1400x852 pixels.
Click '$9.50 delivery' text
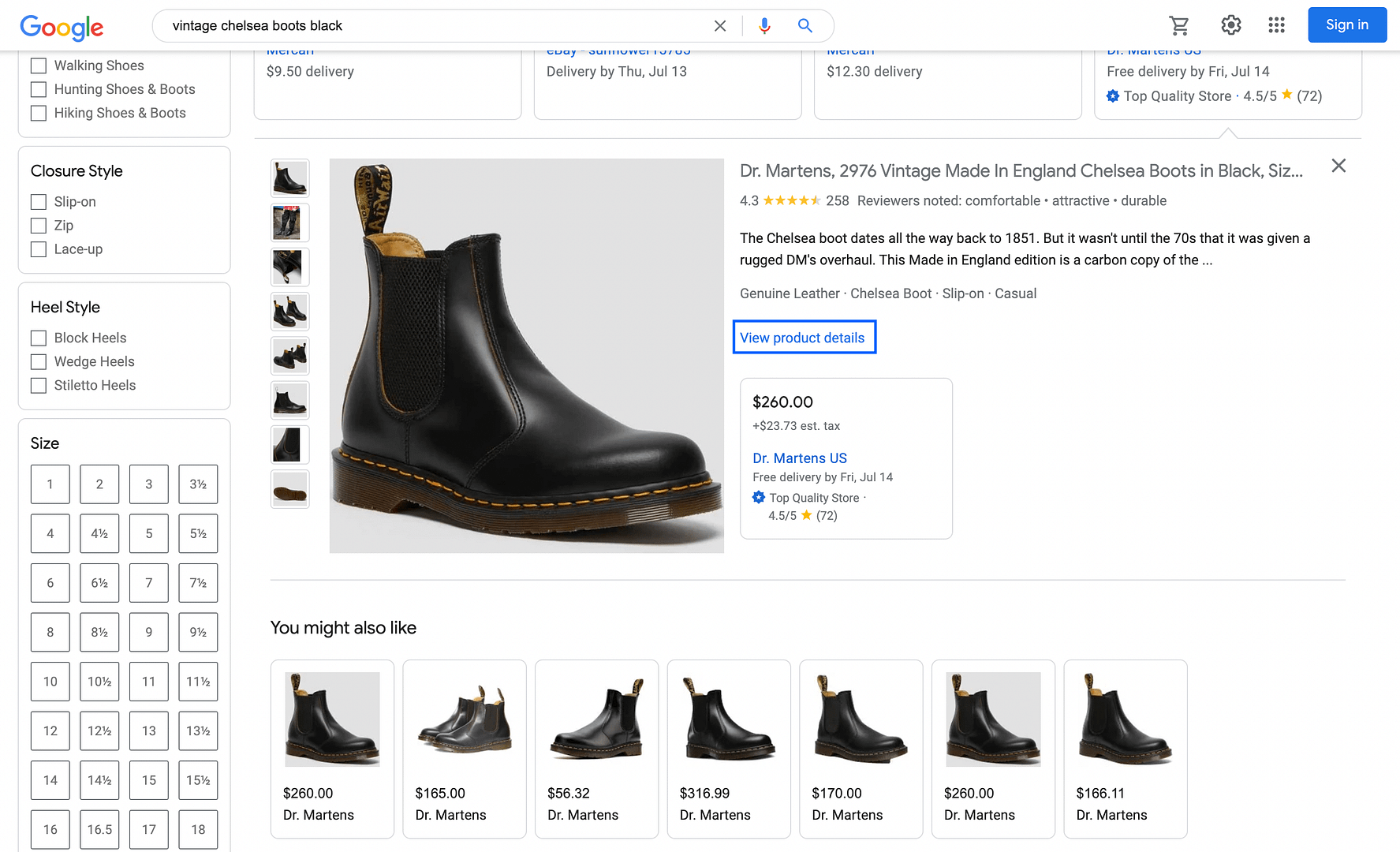point(310,72)
